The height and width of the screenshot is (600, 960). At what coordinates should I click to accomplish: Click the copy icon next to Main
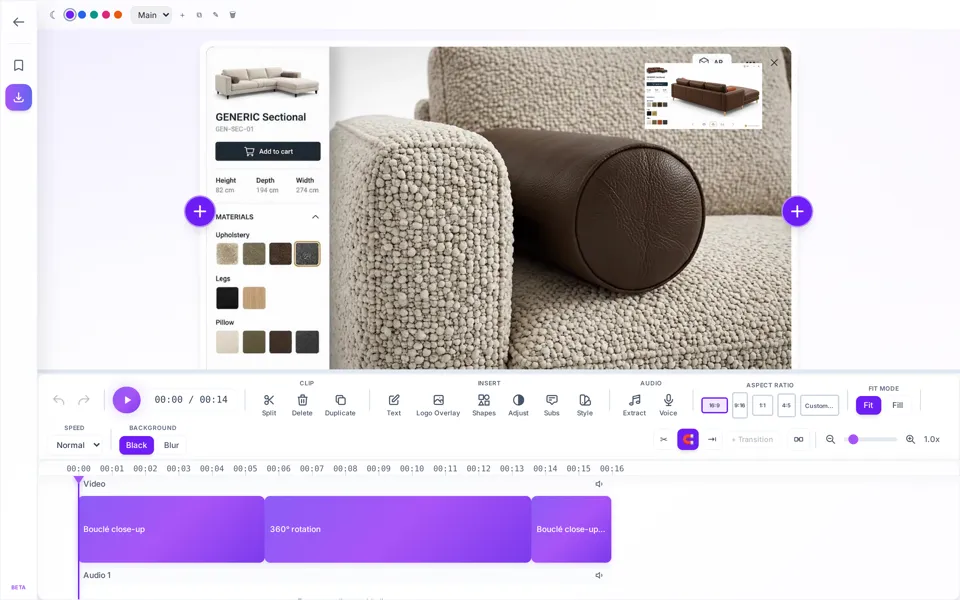(199, 15)
